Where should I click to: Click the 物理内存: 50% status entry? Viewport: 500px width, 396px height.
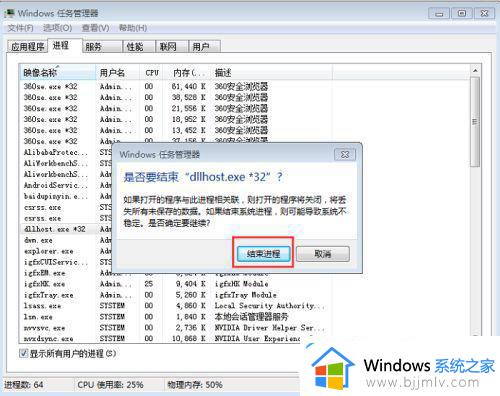coord(195,385)
